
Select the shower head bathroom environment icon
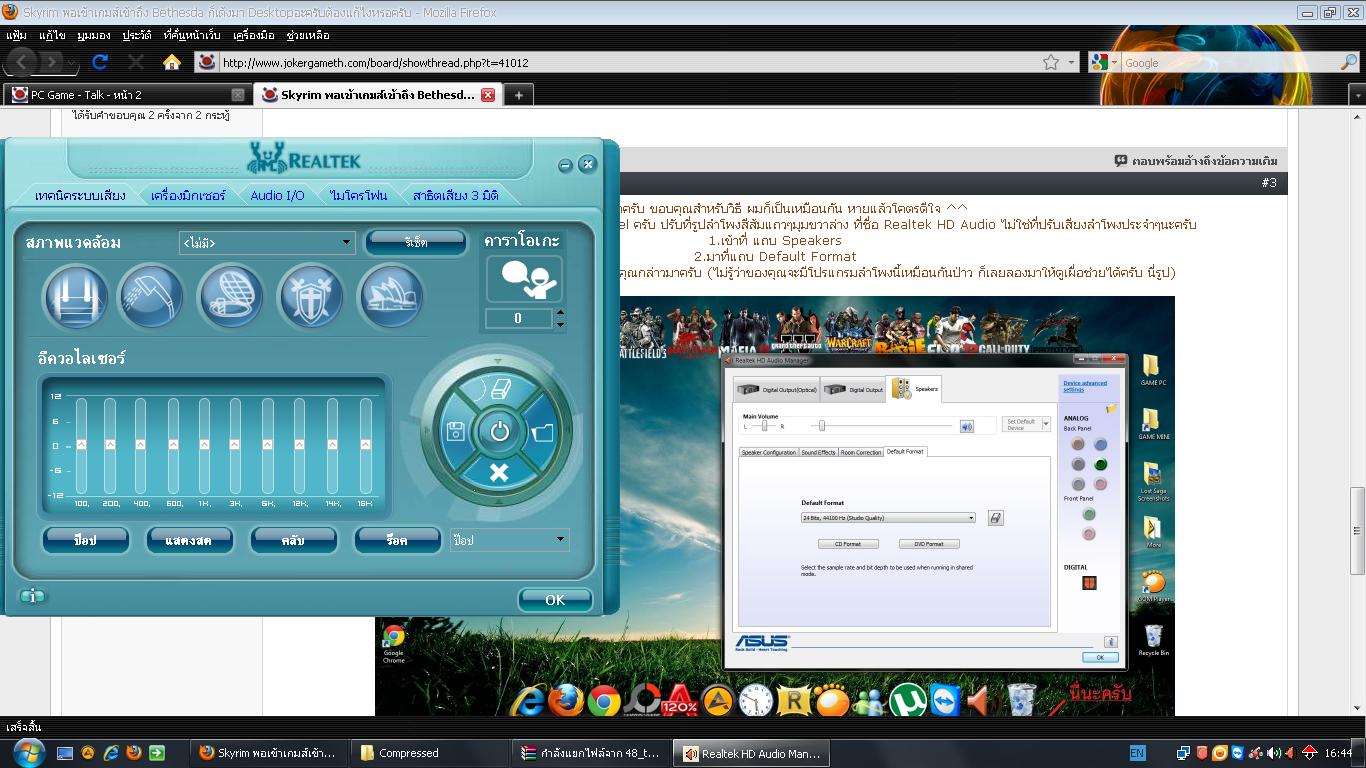click(151, 297)
